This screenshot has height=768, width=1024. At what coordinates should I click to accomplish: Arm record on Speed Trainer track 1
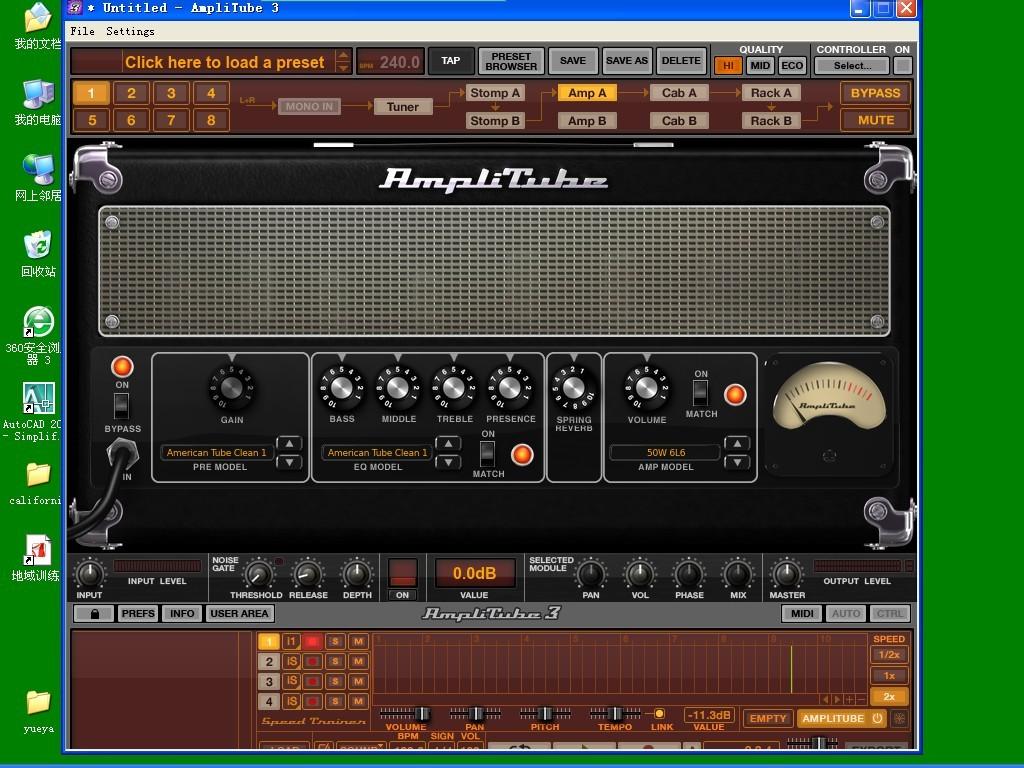coord(312,642)
